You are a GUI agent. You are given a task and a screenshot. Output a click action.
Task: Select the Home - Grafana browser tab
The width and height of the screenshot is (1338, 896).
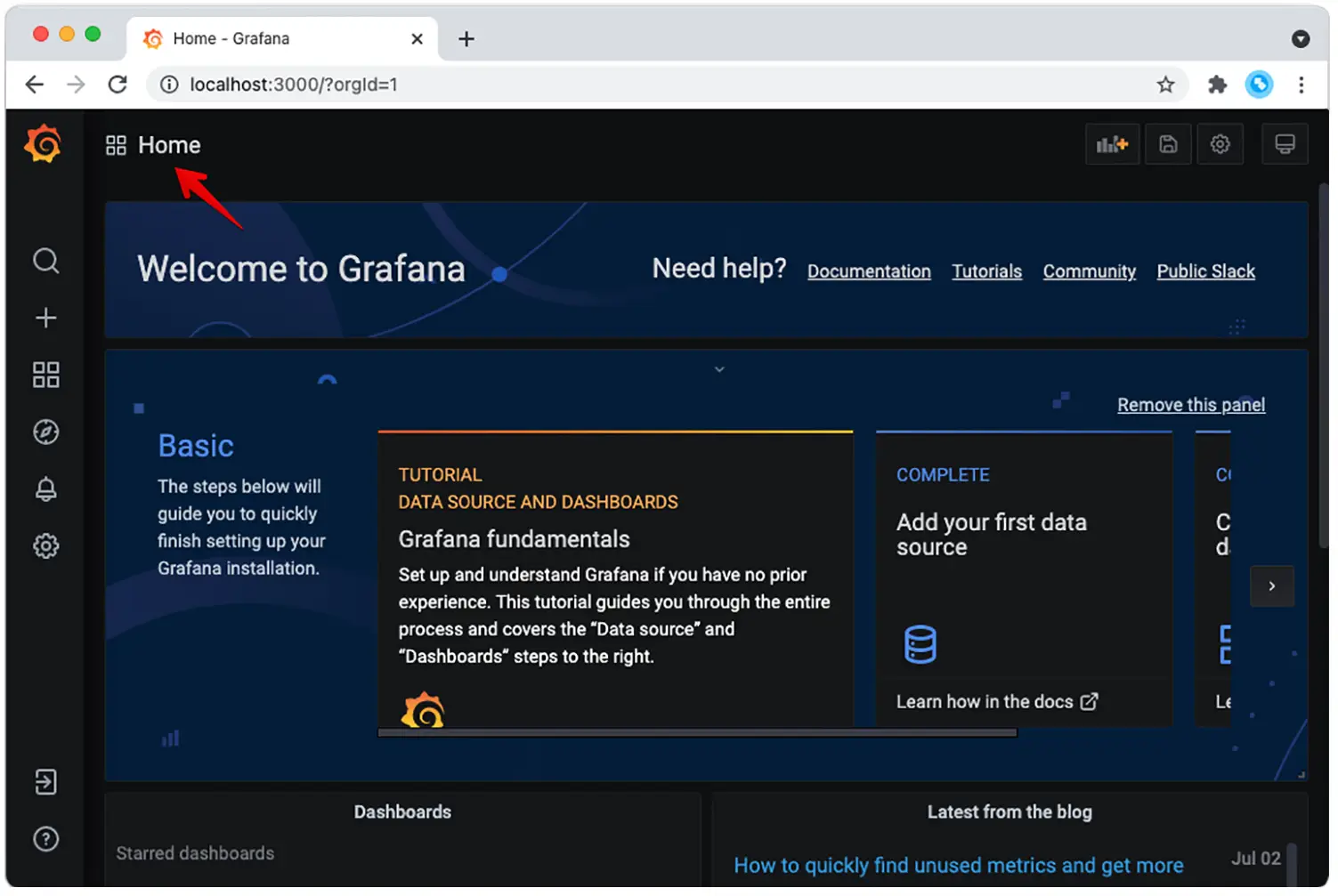[231, 38]
